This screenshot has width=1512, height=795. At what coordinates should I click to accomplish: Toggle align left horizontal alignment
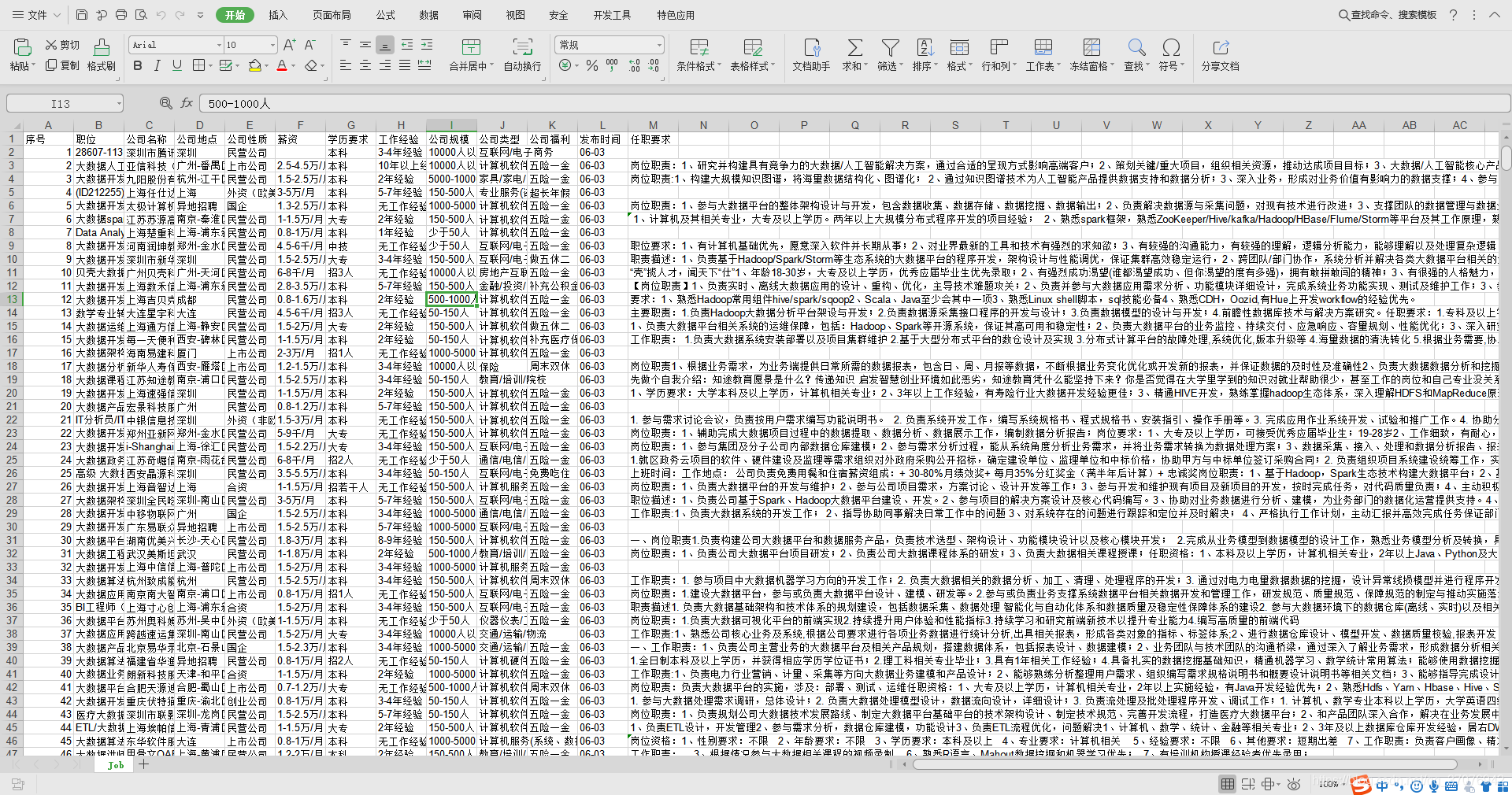tap(346, 65)
